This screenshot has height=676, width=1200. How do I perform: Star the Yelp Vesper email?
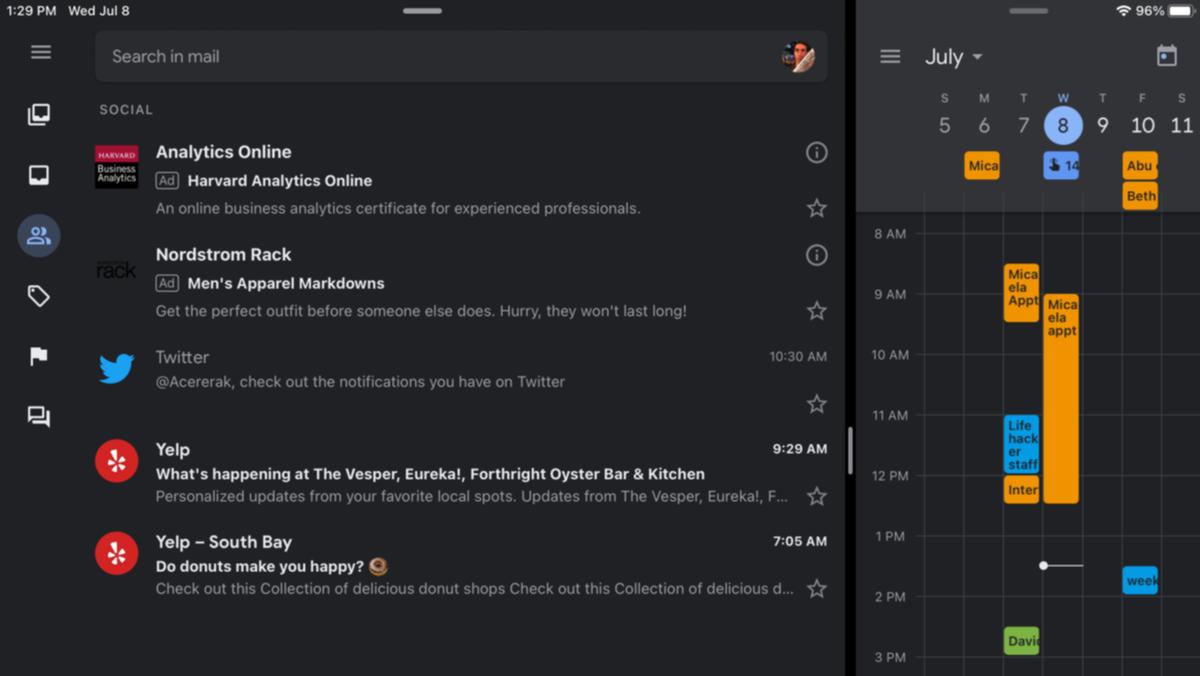point(817,496)
